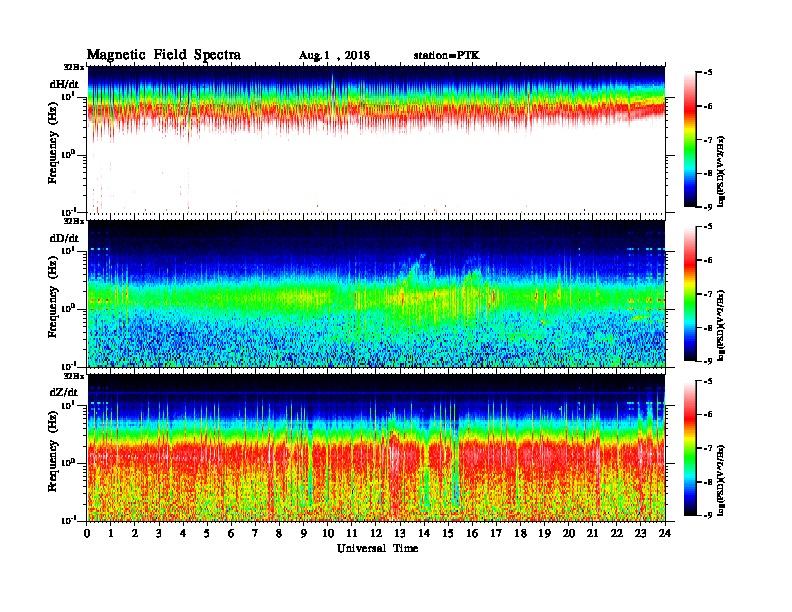
Task: Click the log(PSD) unit label beside dH/dt color bar
Action: pyautogui.click(x=722, y=170)
